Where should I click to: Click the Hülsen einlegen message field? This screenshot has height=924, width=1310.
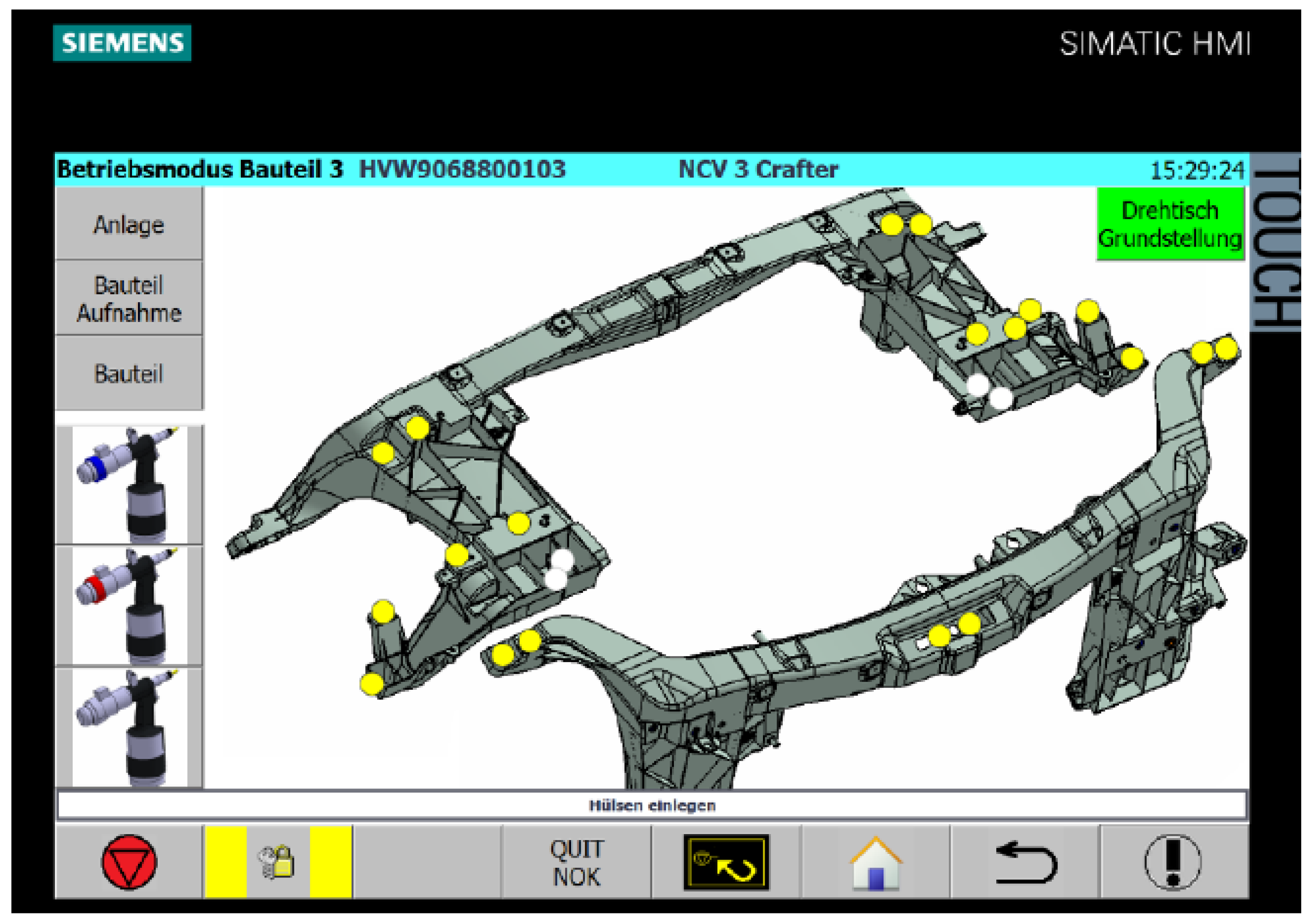pyautogui.click(x=652, y=806)
